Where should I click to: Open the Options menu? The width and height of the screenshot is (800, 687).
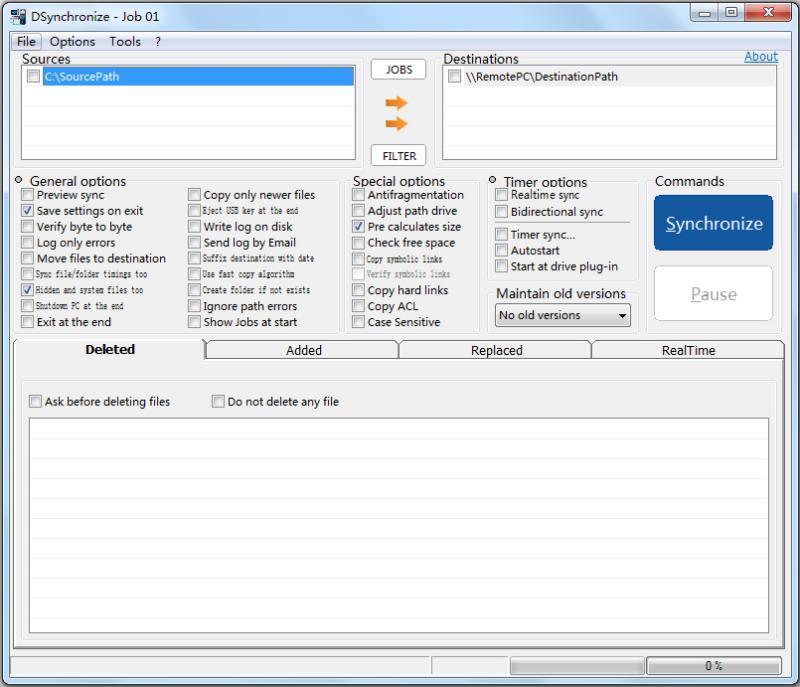pyautogui.click(x=75, y=41)
